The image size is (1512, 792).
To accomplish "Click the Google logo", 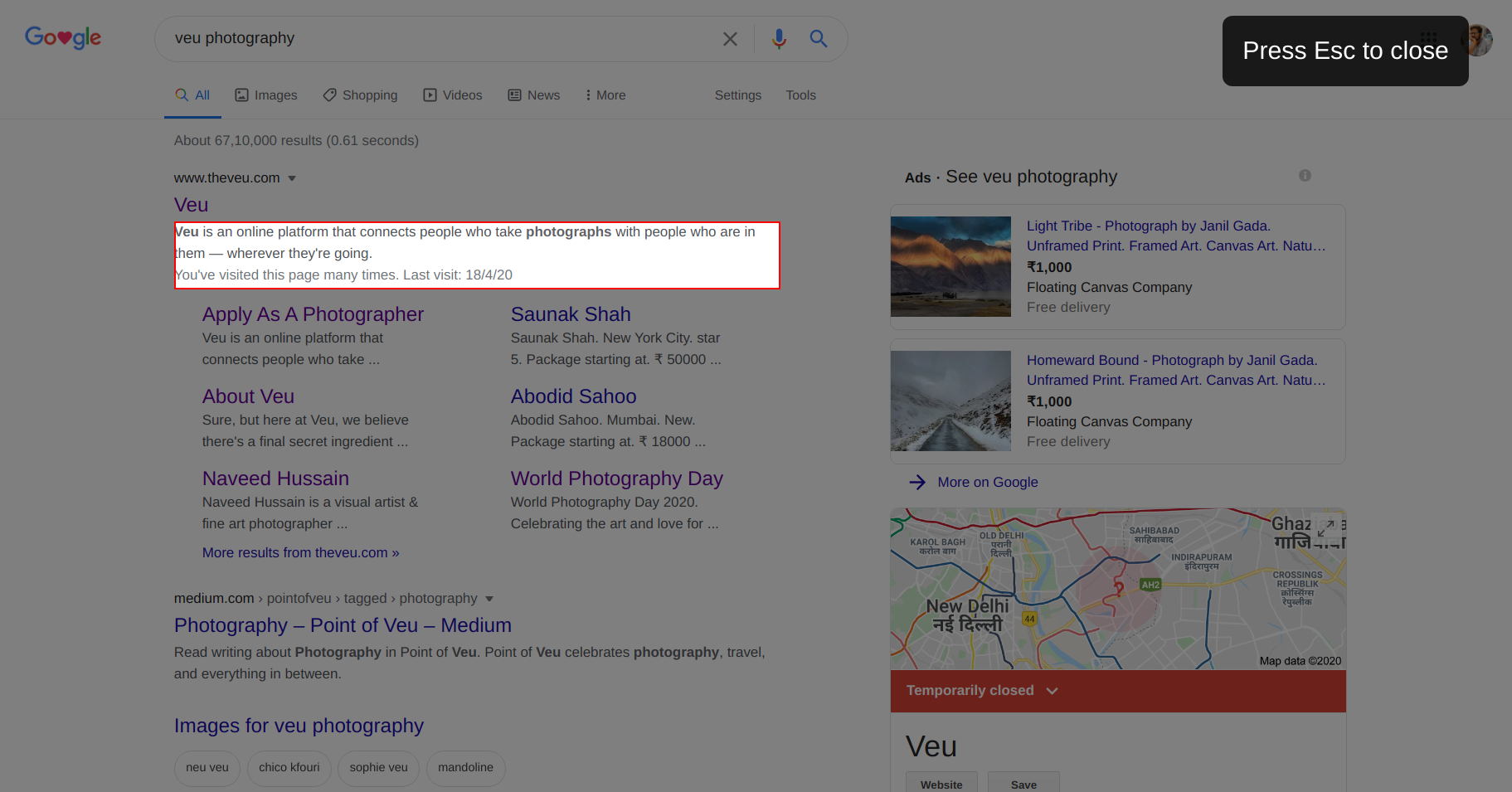I will tap(63, 37).
